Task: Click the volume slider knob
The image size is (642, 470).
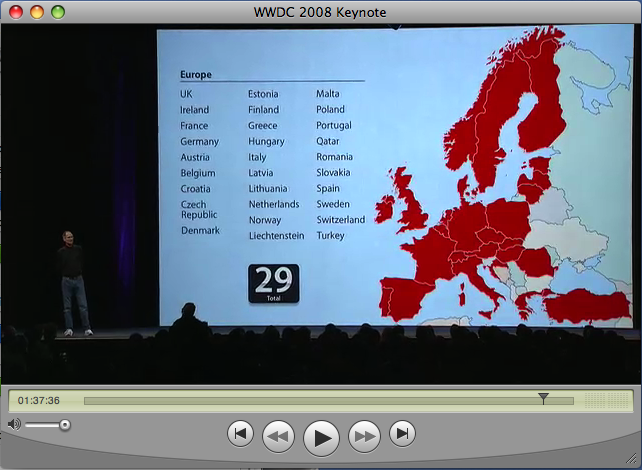Action: (64, 425)
